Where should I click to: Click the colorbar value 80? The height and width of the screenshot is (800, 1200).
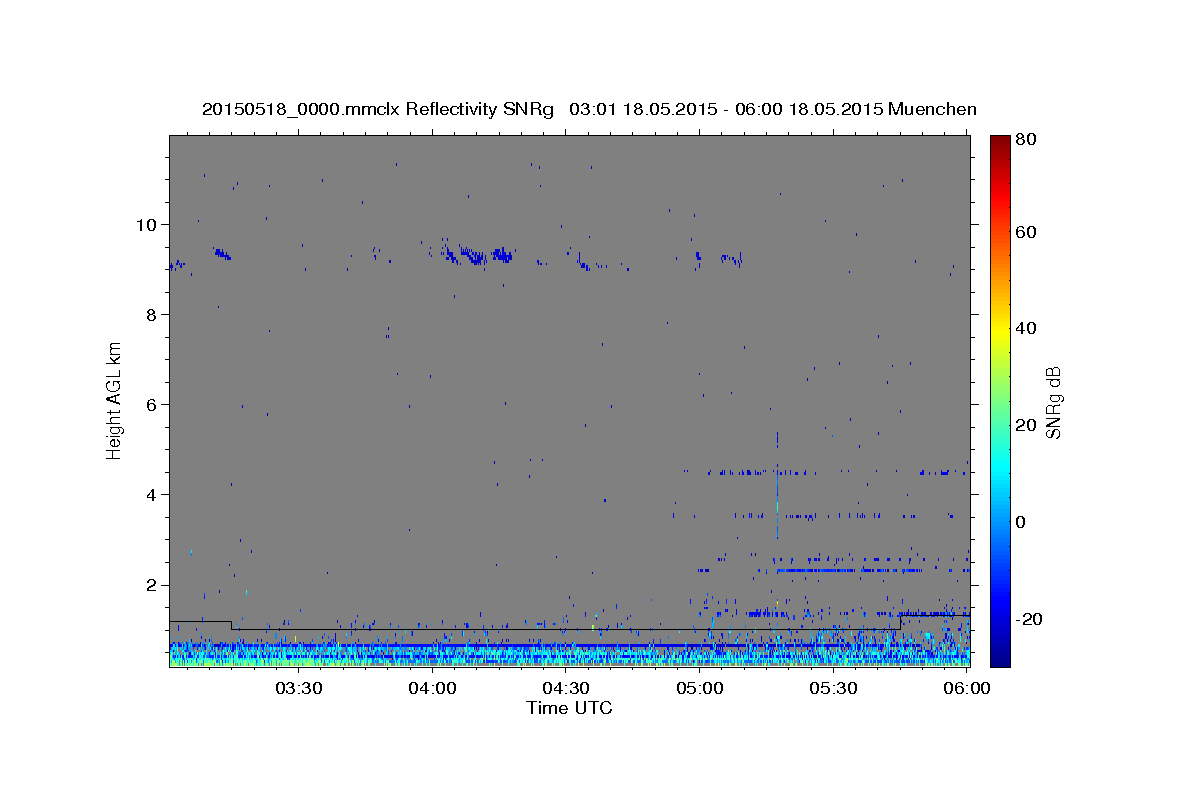(x=1028, y=140)
